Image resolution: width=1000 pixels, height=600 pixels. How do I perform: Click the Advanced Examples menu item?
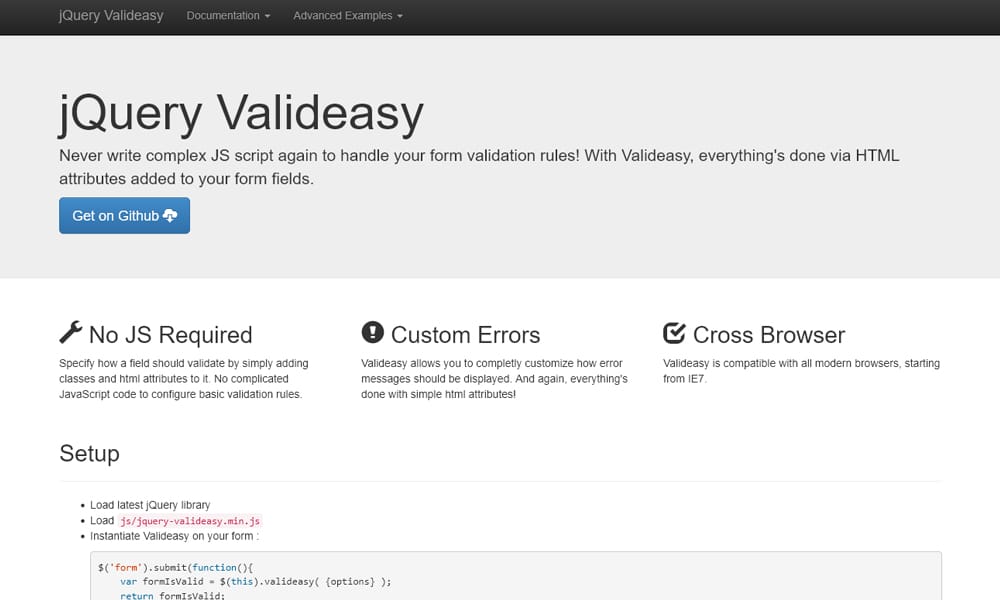click(x=341, y=16)
